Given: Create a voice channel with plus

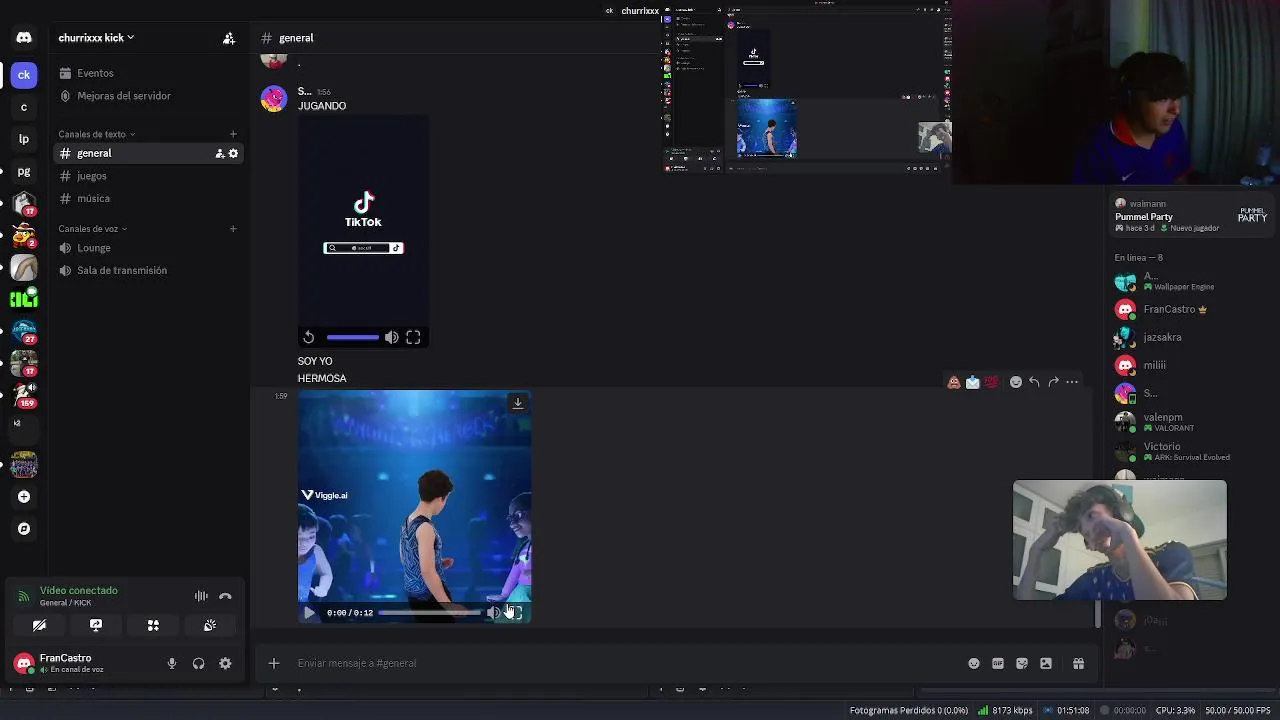Looking at the screenshot, I should [233, 229].
